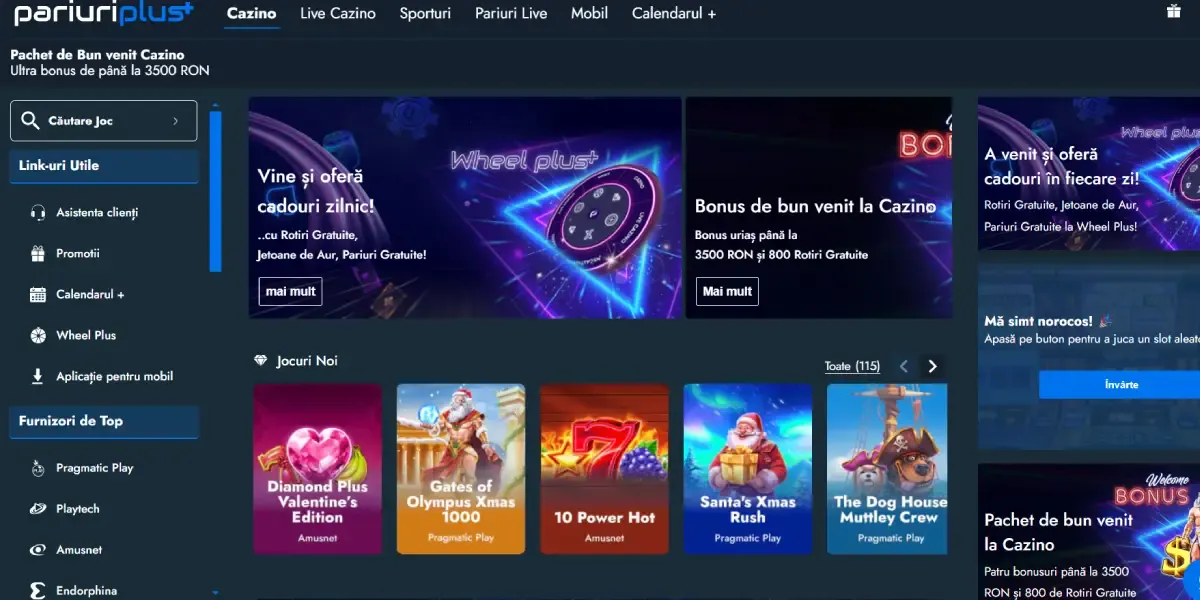Open the Toate (115) link
The width and height of the screenshot is (1200, 600).
click(x=852, y=366)
